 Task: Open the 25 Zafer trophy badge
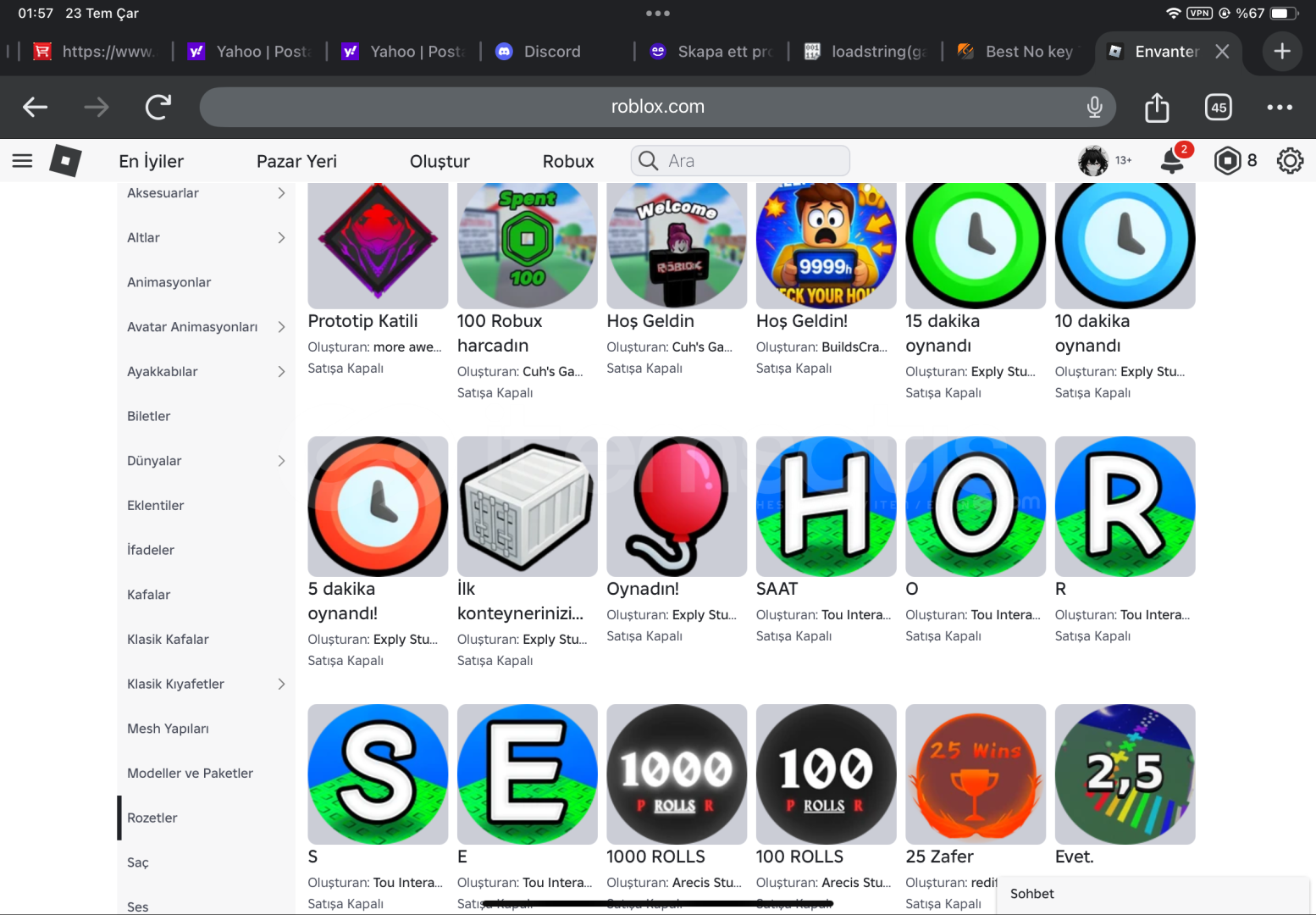point(976,774)
